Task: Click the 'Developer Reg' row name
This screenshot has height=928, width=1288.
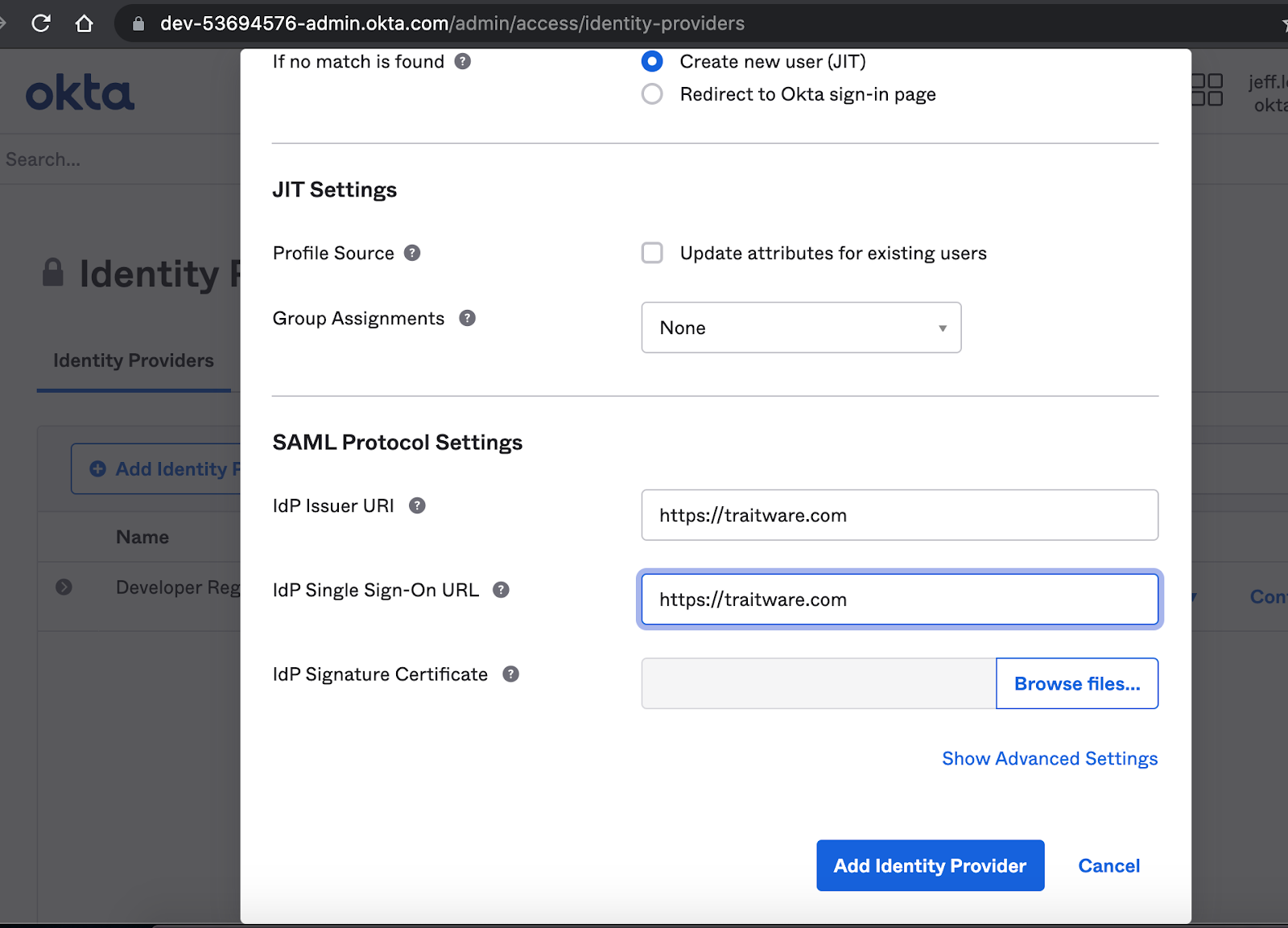Action: tap(178, 588)
